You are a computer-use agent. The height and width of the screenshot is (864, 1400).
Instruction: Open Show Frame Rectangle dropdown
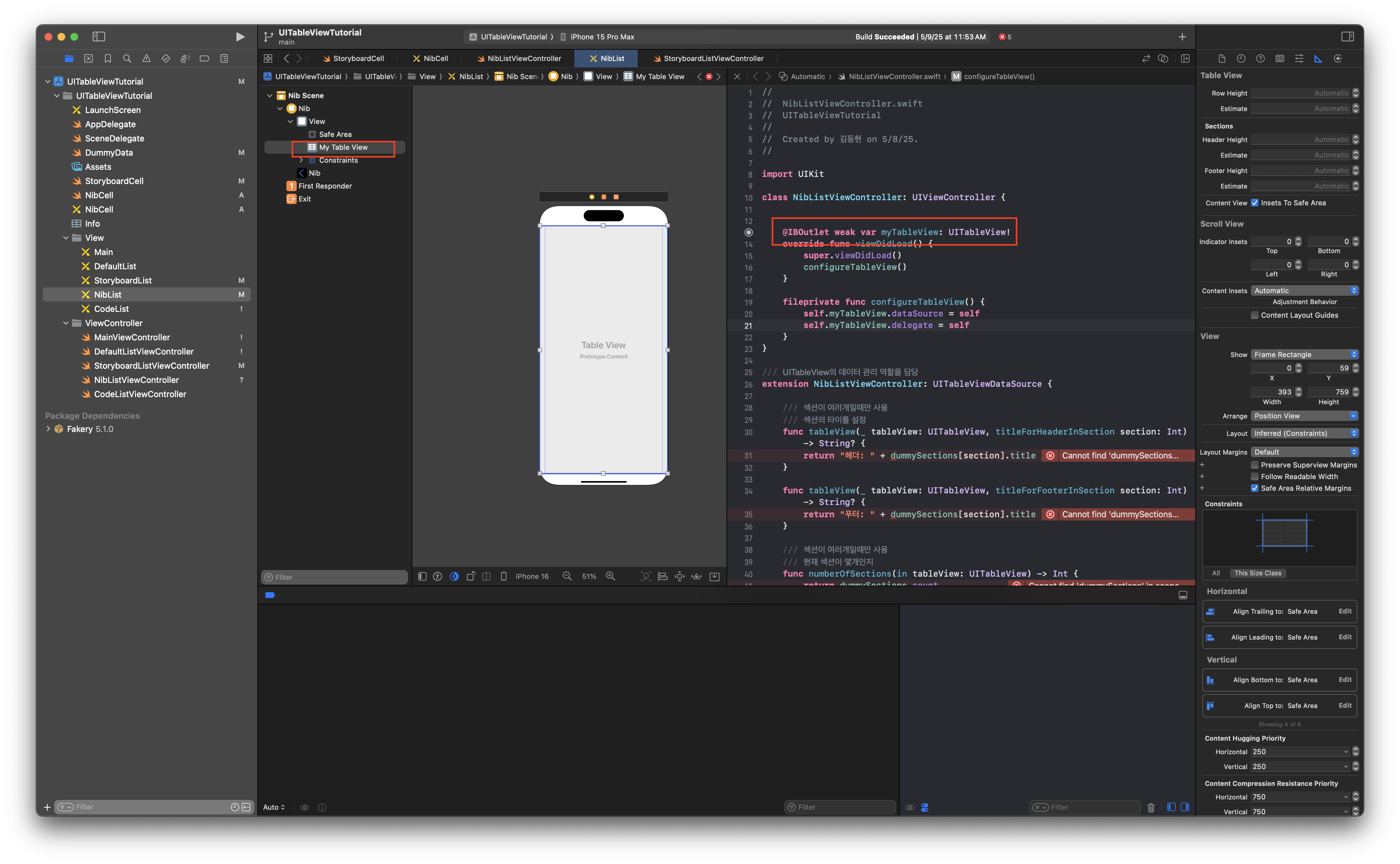1304,354
